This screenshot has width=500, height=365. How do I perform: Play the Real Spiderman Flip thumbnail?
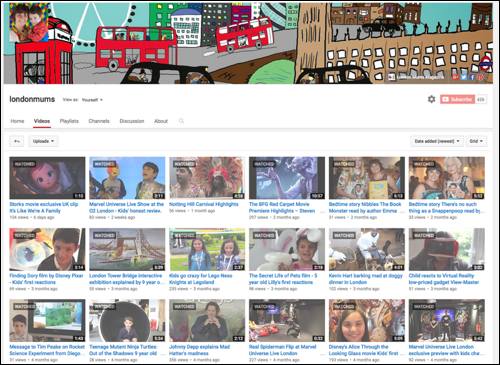point(287,320)
